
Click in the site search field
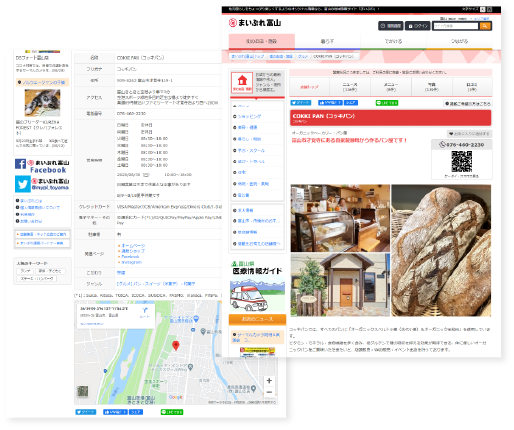(x=456, y=26)
